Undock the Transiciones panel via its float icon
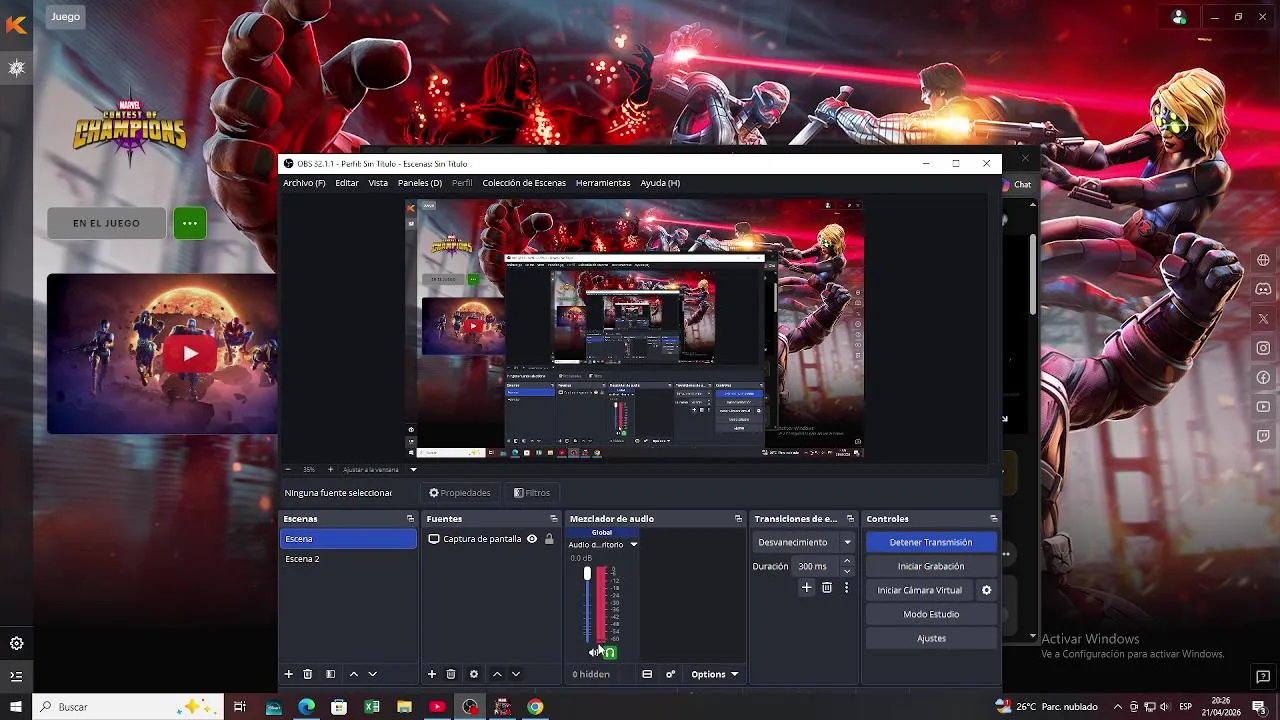 (851, 519)
